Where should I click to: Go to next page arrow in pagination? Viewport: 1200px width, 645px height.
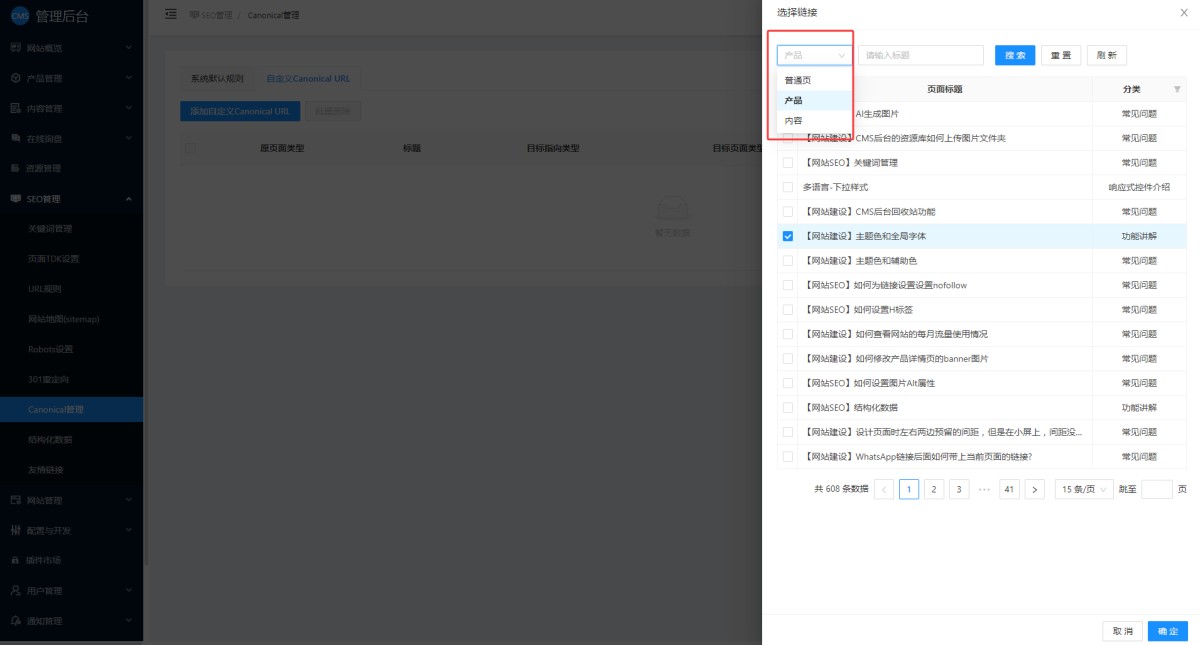pyautogui.click(x=1035, y=489)
